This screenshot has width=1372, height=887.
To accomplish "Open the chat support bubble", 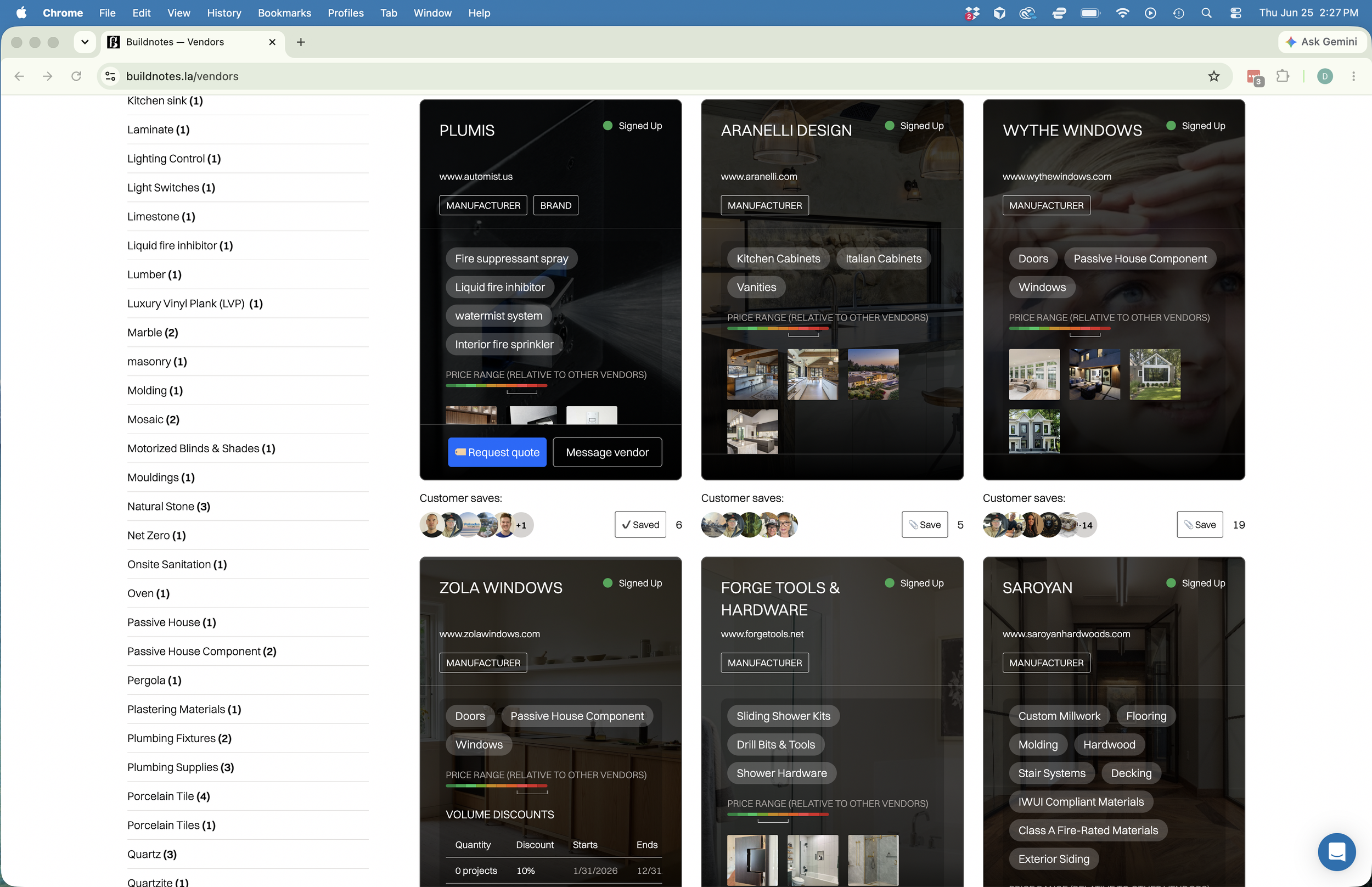I will pyautogui.click(x=1336, y=851).
